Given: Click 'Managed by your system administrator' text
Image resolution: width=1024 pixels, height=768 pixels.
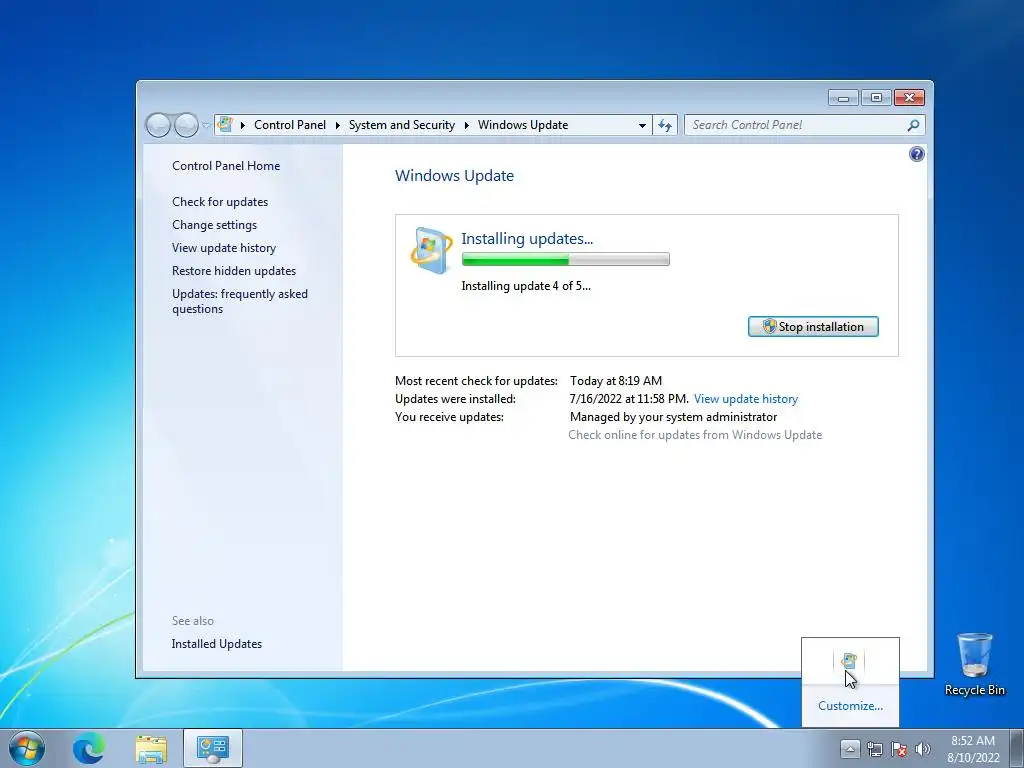Looking at the screenshot, I should coord(673,417).
